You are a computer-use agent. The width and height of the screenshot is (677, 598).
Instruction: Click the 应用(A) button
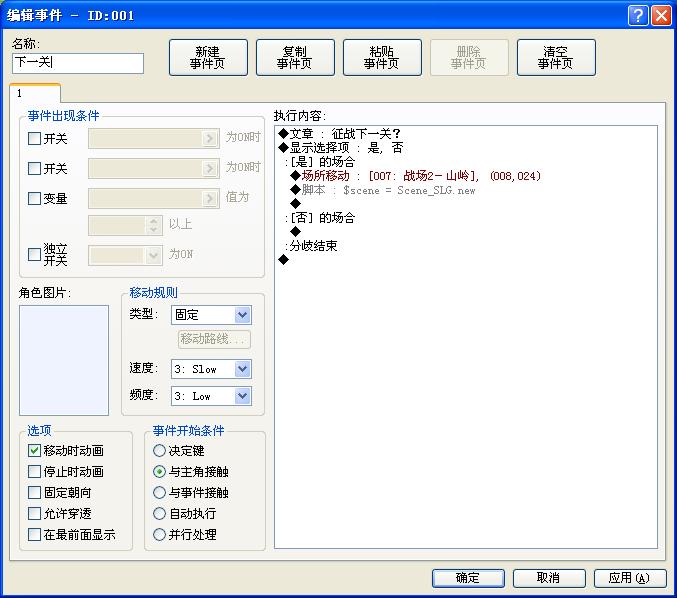(x=630, y=578)
